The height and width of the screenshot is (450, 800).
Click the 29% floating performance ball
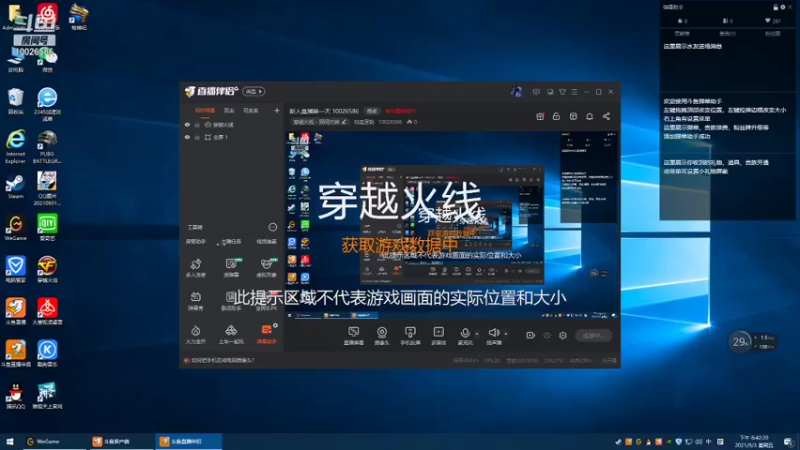click(x=740, y=342)
